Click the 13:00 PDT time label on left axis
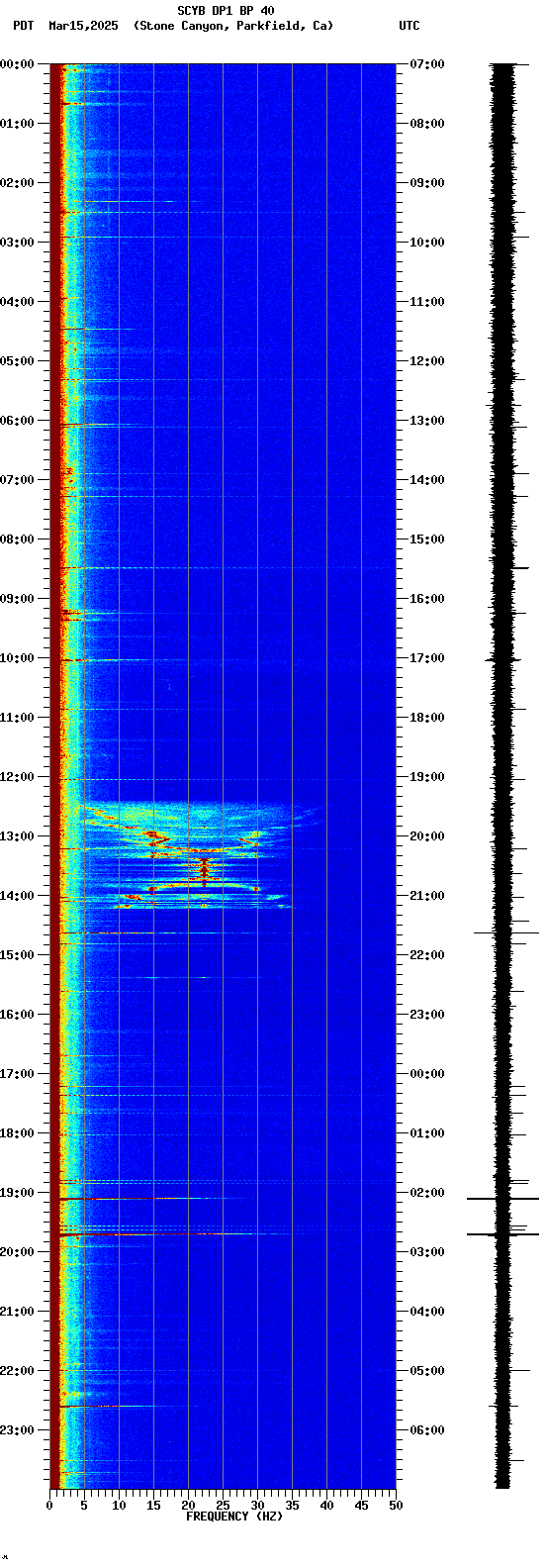The height and width of the screenshot is (1568, 546). pyautogui.click(x=18, y=836)
